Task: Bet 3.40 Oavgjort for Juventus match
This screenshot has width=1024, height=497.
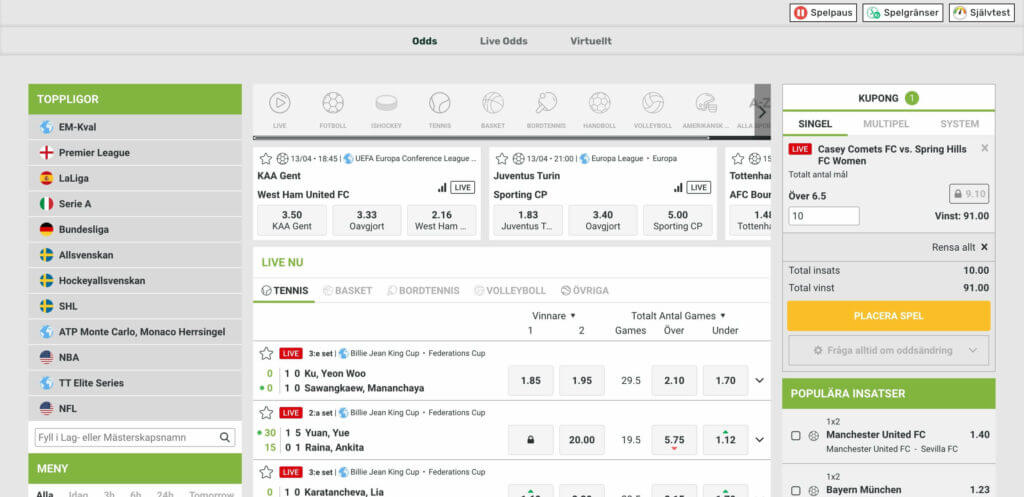Action: pyautogui.click(x=603, y=220)
